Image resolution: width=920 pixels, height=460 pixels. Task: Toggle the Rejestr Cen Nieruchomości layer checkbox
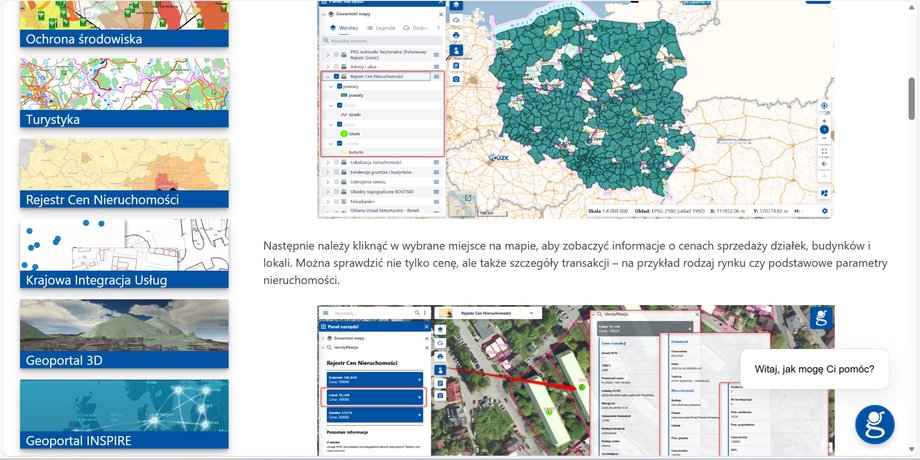pyautogui.click(x=335, y=76)
